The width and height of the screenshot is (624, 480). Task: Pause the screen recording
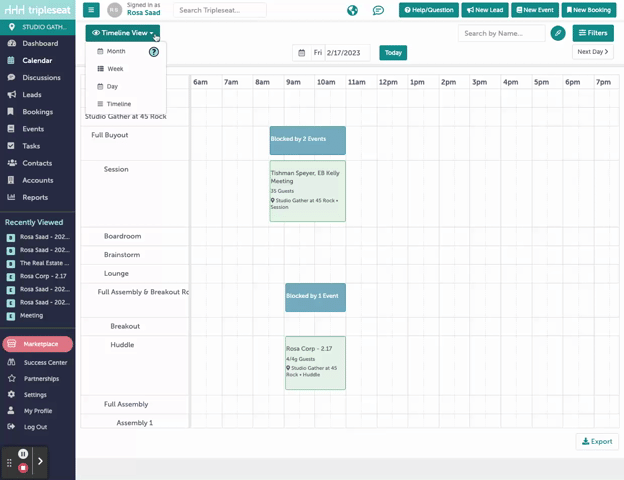click(23, 454)
